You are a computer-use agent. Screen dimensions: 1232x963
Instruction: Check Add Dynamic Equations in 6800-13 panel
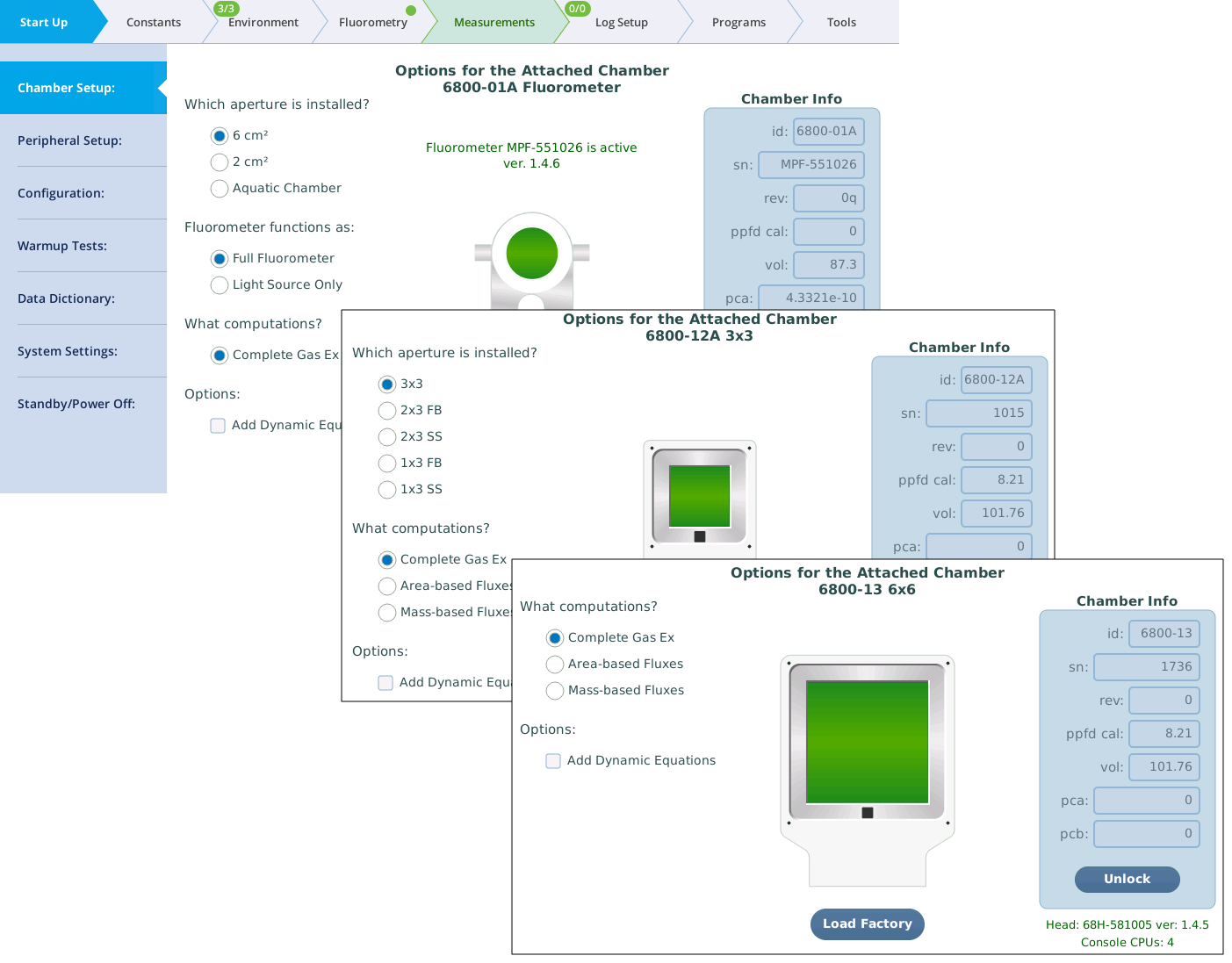click(553, 761)
